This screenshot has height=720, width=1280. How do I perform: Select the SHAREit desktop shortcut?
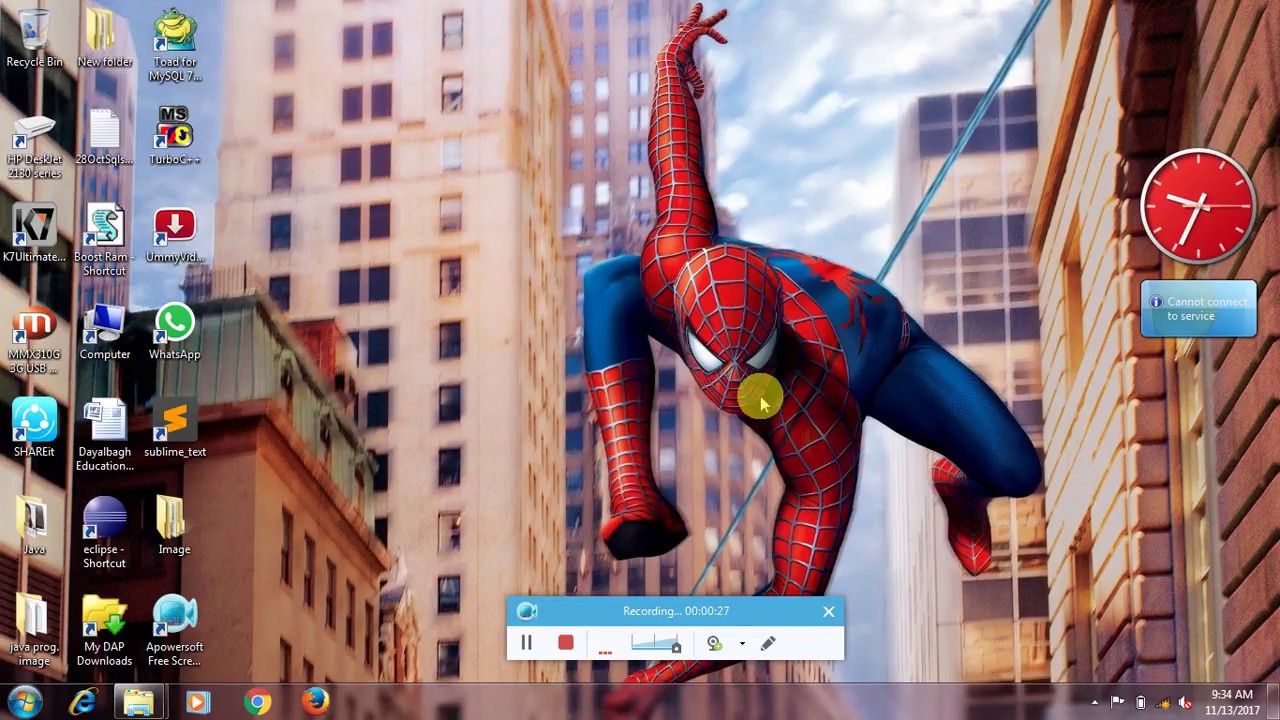coord(35,429)
